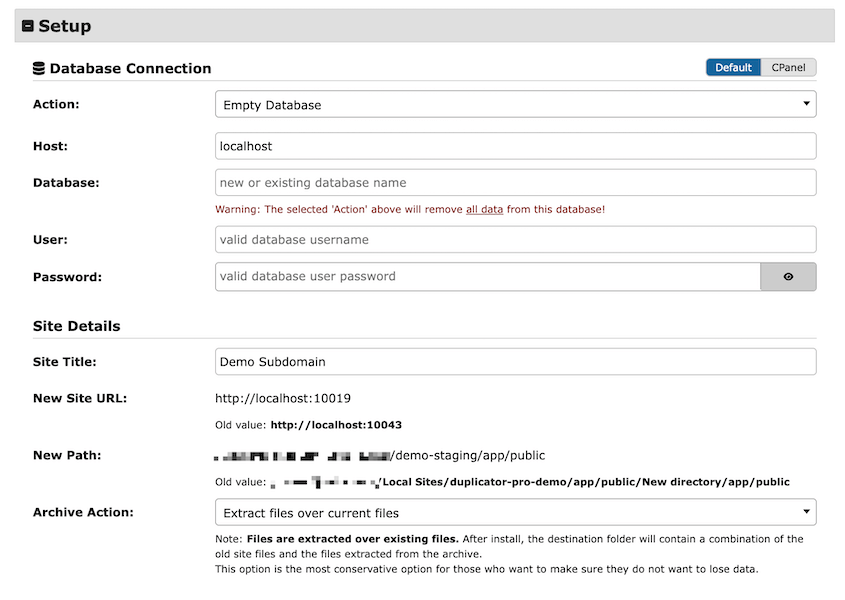This screenshot has height=600, width=845.
Task: Collapse the Setup section via its minus icon
Action: (x=30, y=25)
